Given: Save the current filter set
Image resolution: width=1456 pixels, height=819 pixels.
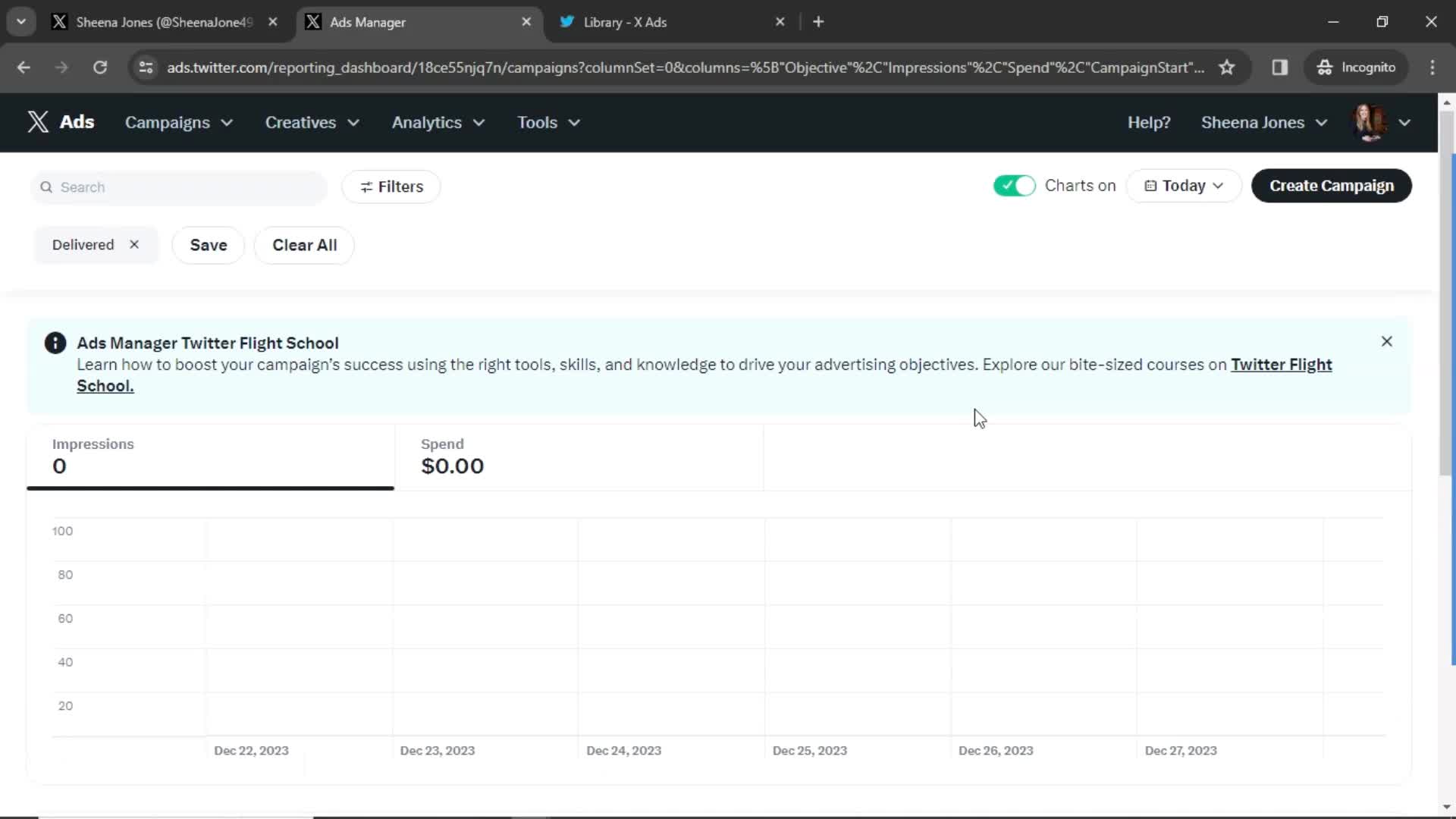Looking at the screenshot, I should (209, 245).
